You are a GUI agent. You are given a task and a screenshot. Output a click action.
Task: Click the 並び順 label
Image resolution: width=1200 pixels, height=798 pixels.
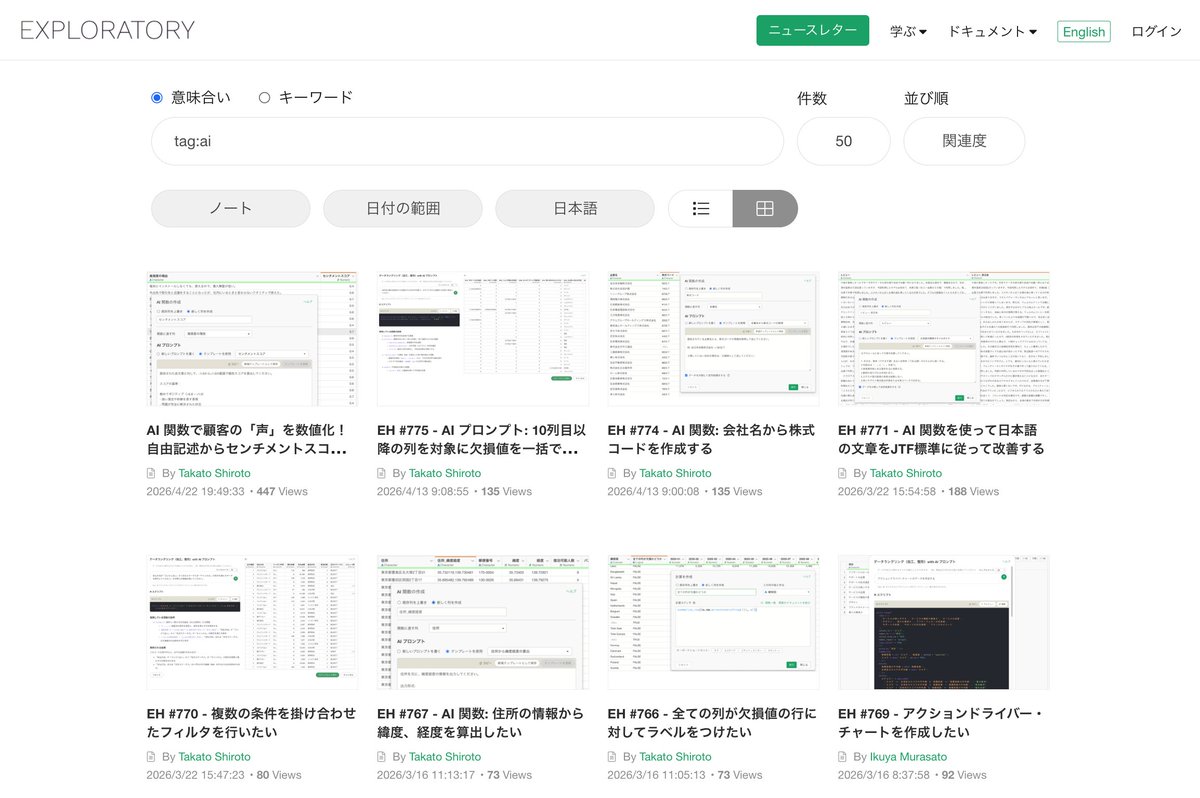point(926,98)
